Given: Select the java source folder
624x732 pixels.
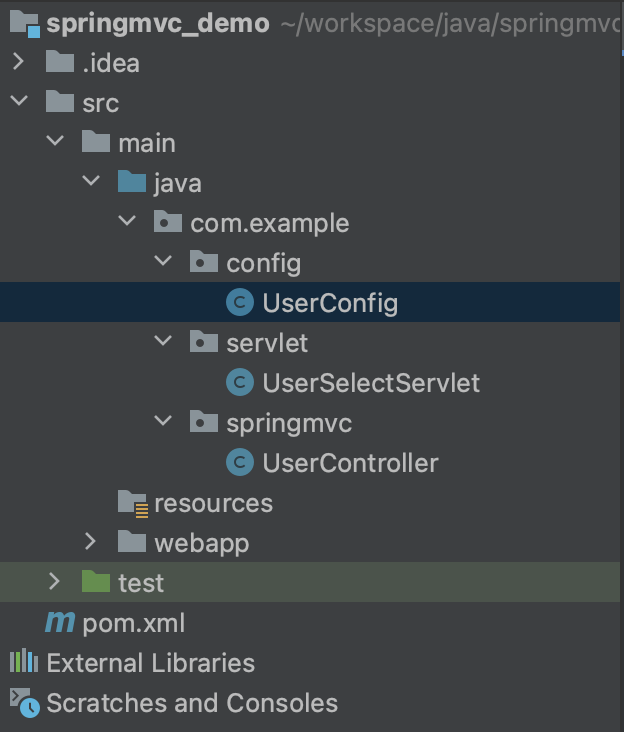Looking at the screenshot, I should tap(177, 183).
